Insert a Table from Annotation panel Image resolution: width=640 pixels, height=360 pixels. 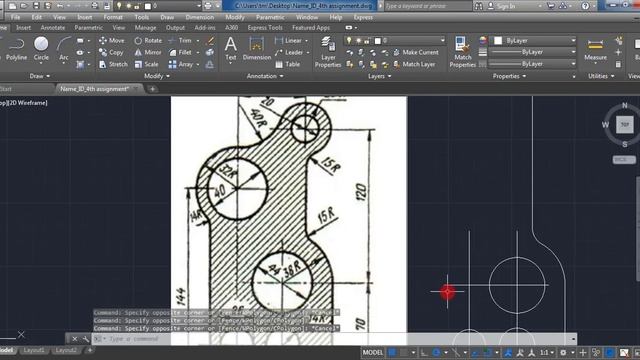287,64
